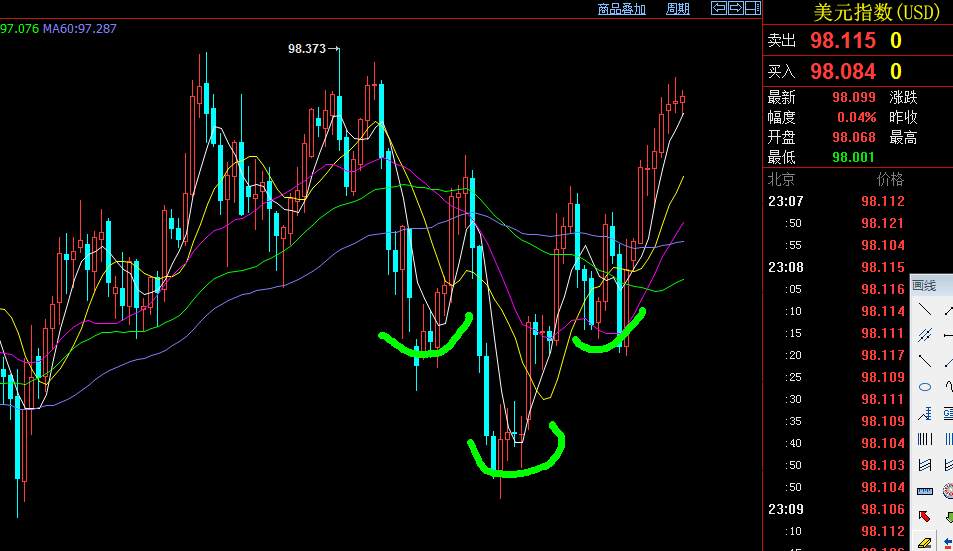Click the 北京 time column header
This screenshot has width=953, height=551.
[x=781, y=179]
